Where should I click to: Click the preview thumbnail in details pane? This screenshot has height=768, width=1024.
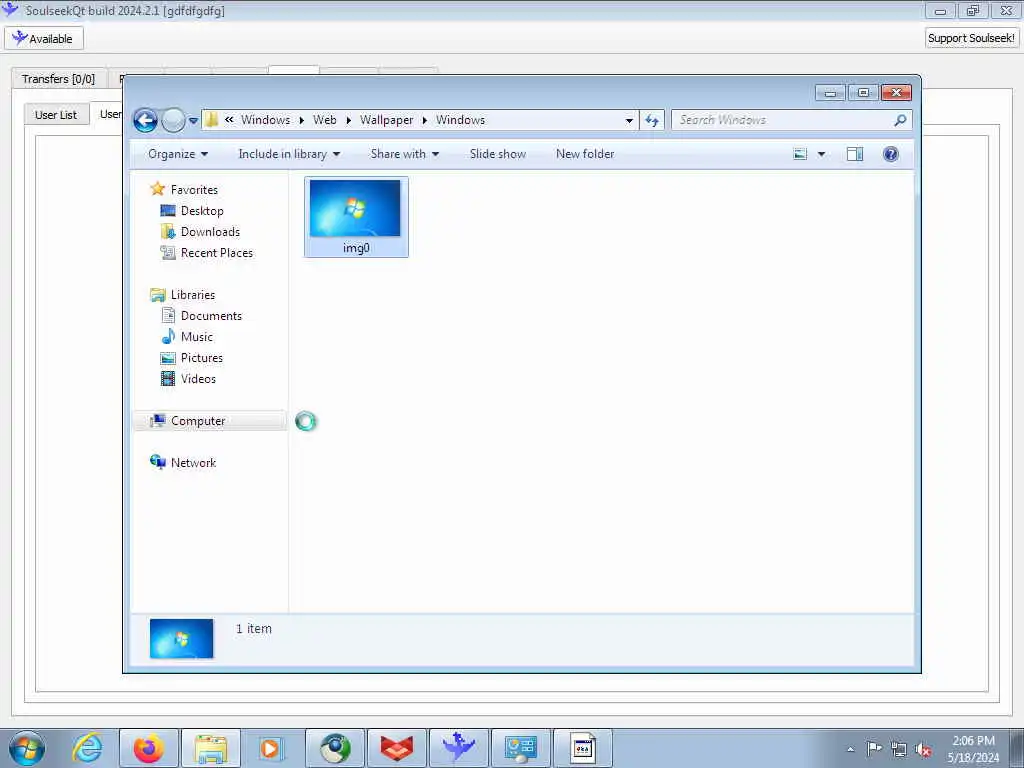182,638
